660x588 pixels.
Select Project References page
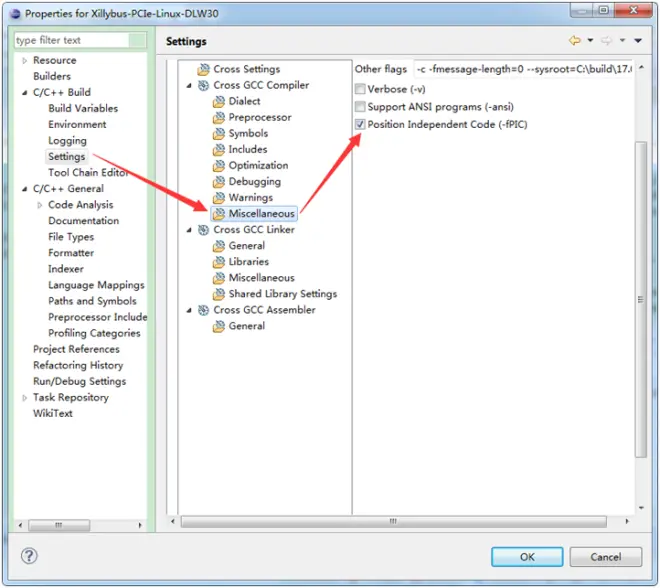[x=76, y=349]
